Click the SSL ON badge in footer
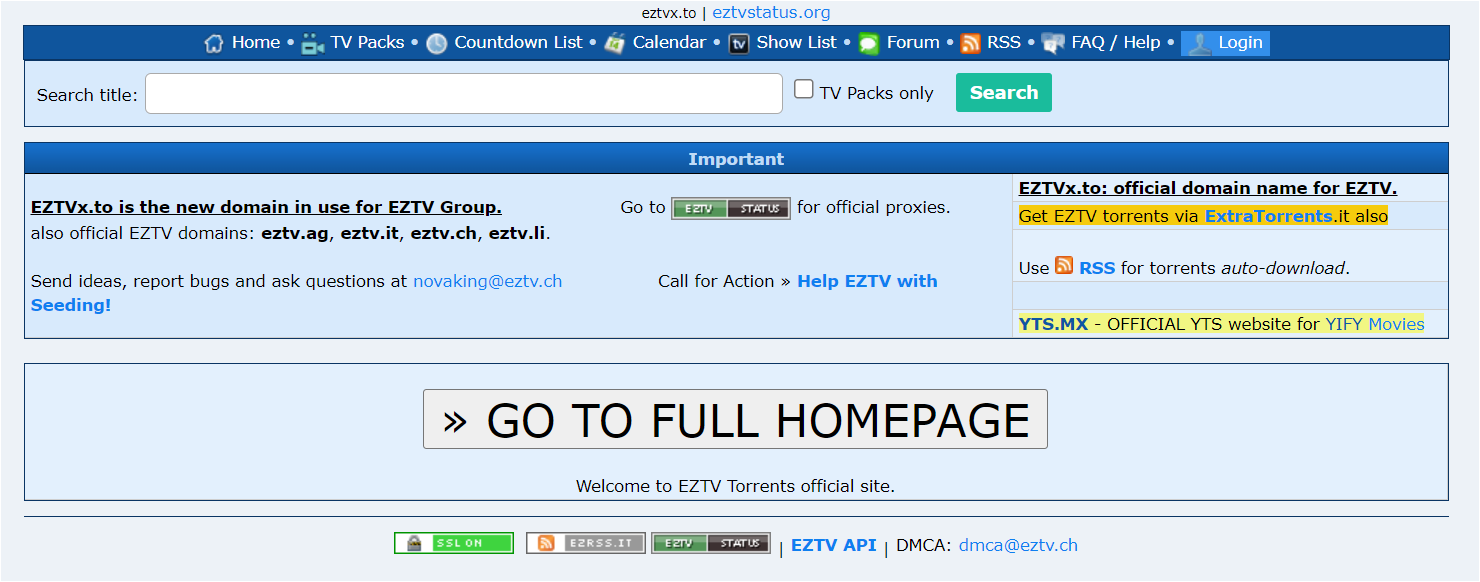This screenshot has height=582, width=1480. pos(454,543)
